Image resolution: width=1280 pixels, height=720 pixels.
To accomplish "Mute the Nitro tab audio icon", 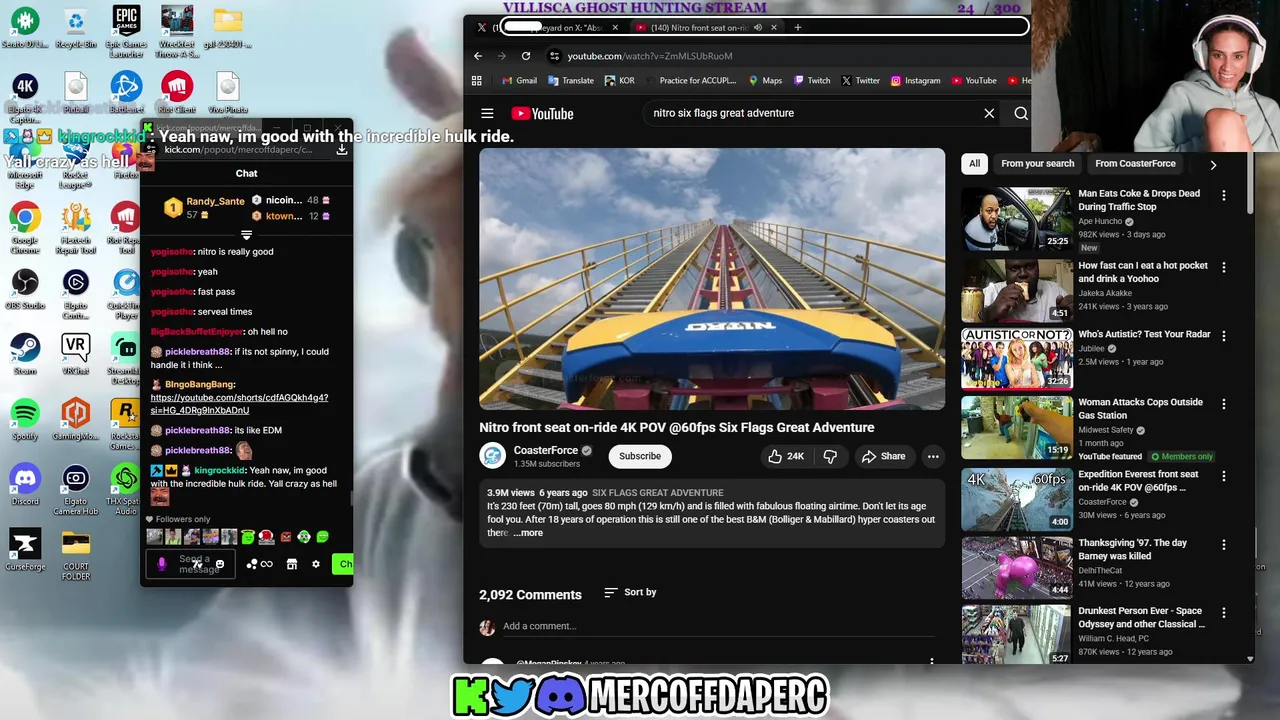I will (x=758, y=28).
